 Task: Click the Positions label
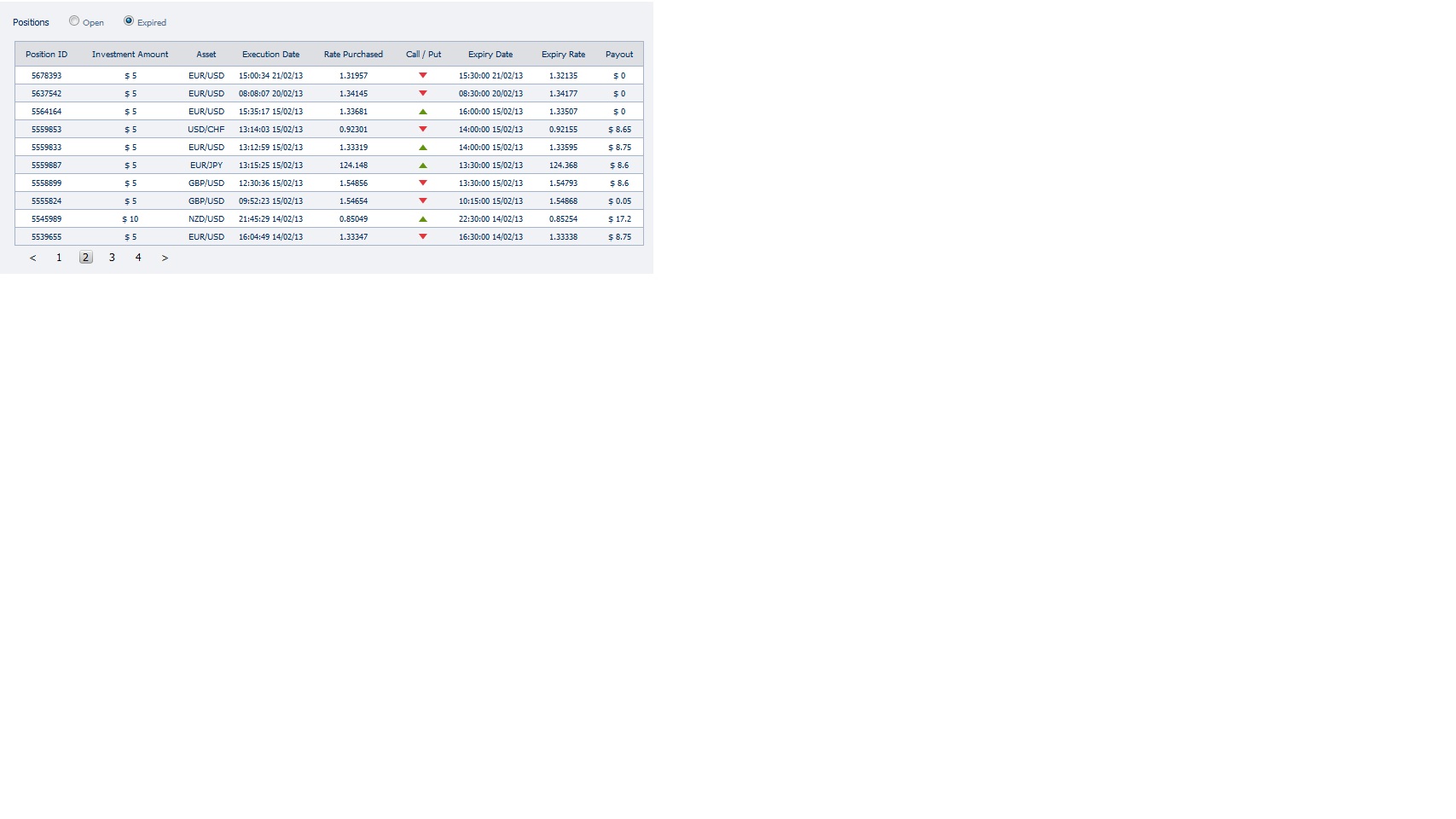point(31,23)
